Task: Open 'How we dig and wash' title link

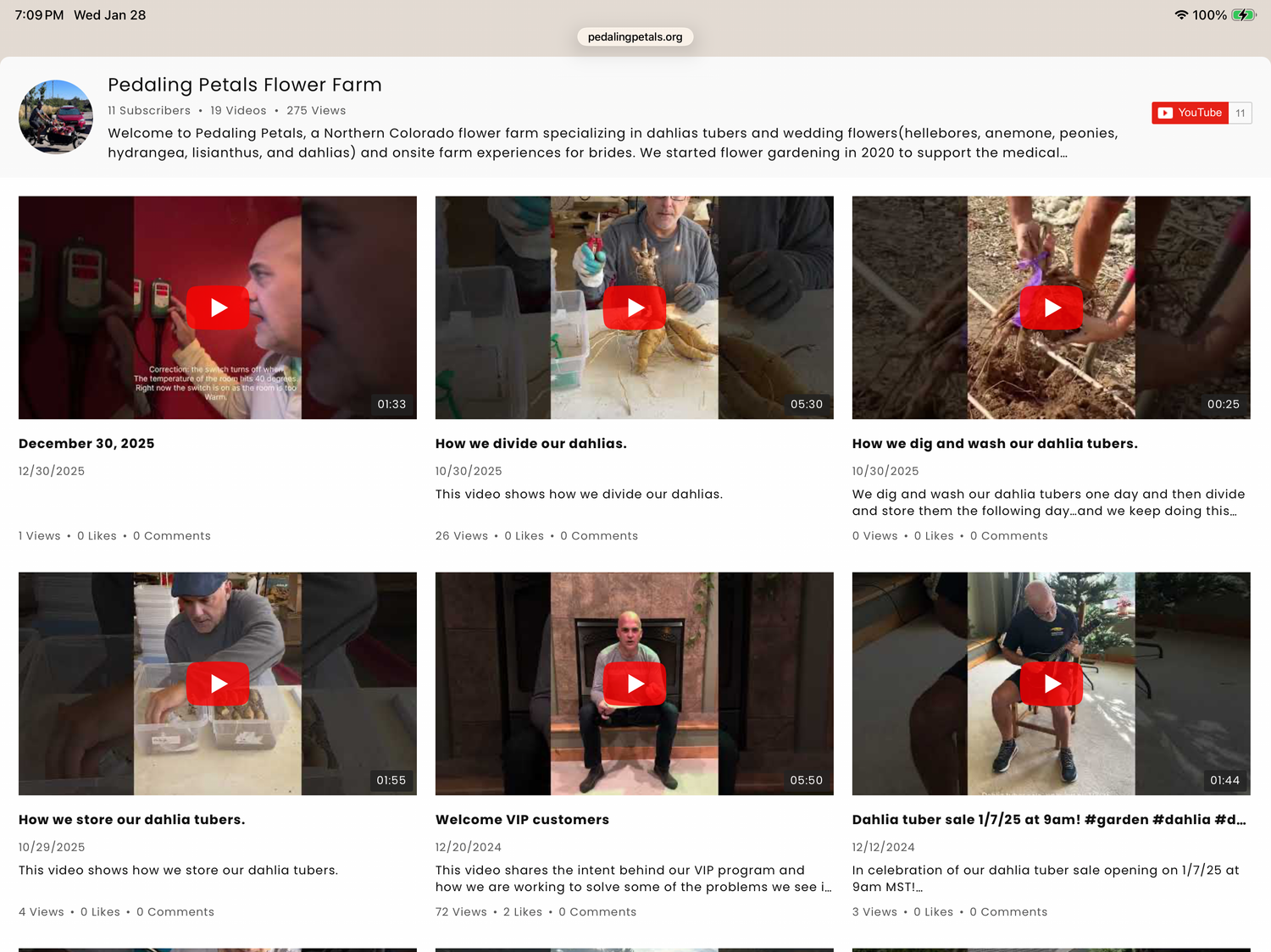Action: [x=995, y=444]
